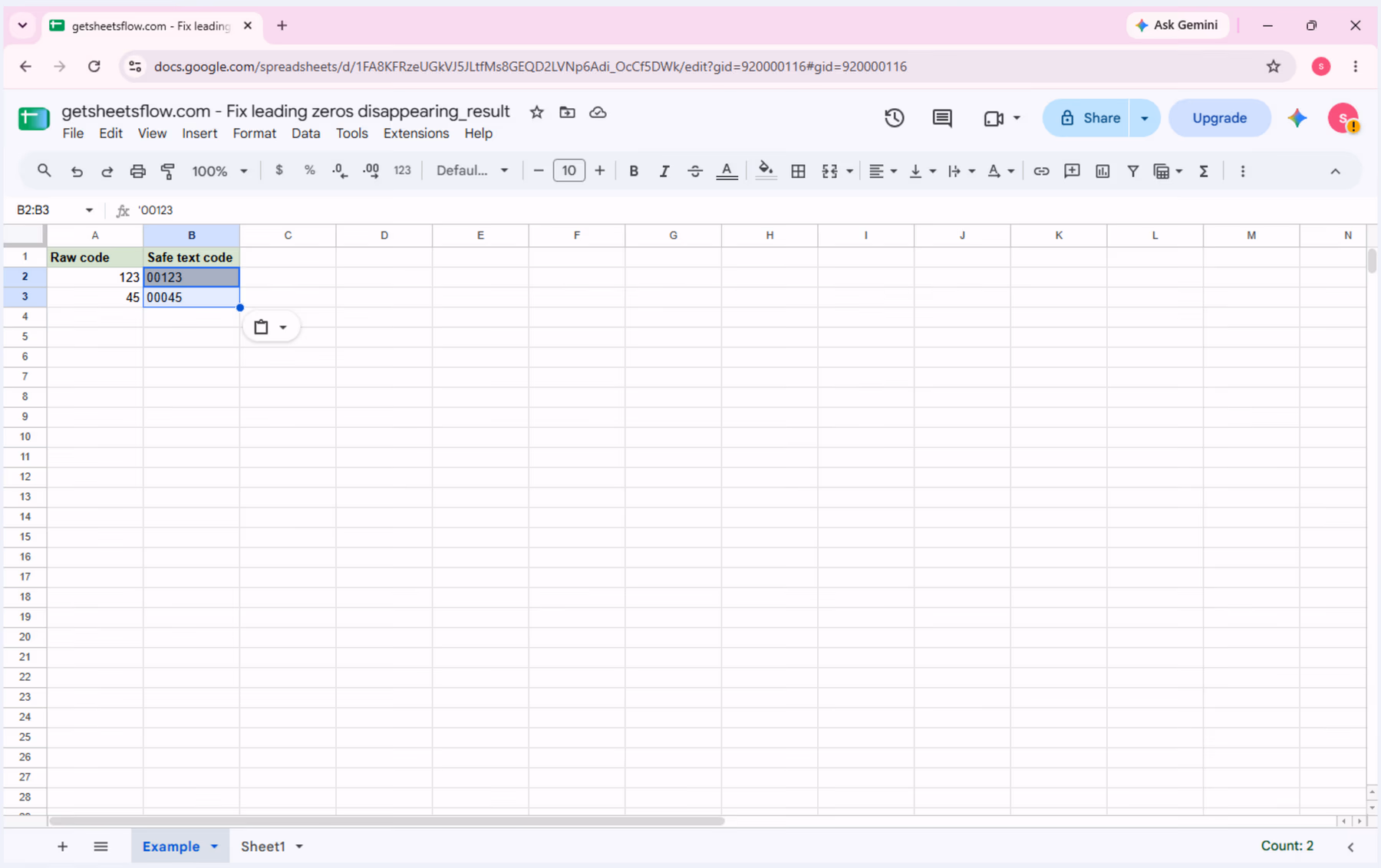Open the Name box dropdown arrow
This screenshot has height=868, width=1381.
tap(89, 210)
